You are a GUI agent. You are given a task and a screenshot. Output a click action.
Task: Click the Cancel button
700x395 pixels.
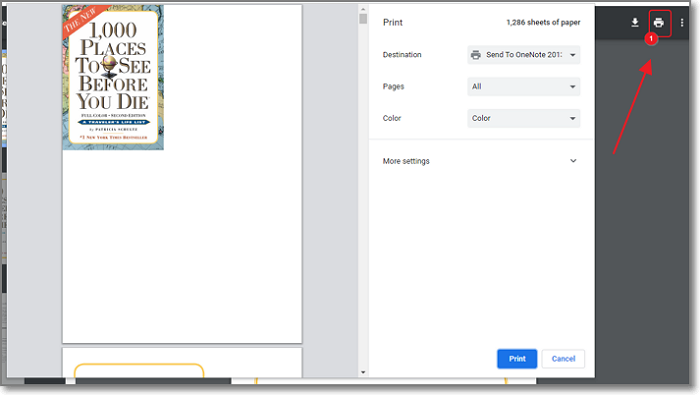563,359
